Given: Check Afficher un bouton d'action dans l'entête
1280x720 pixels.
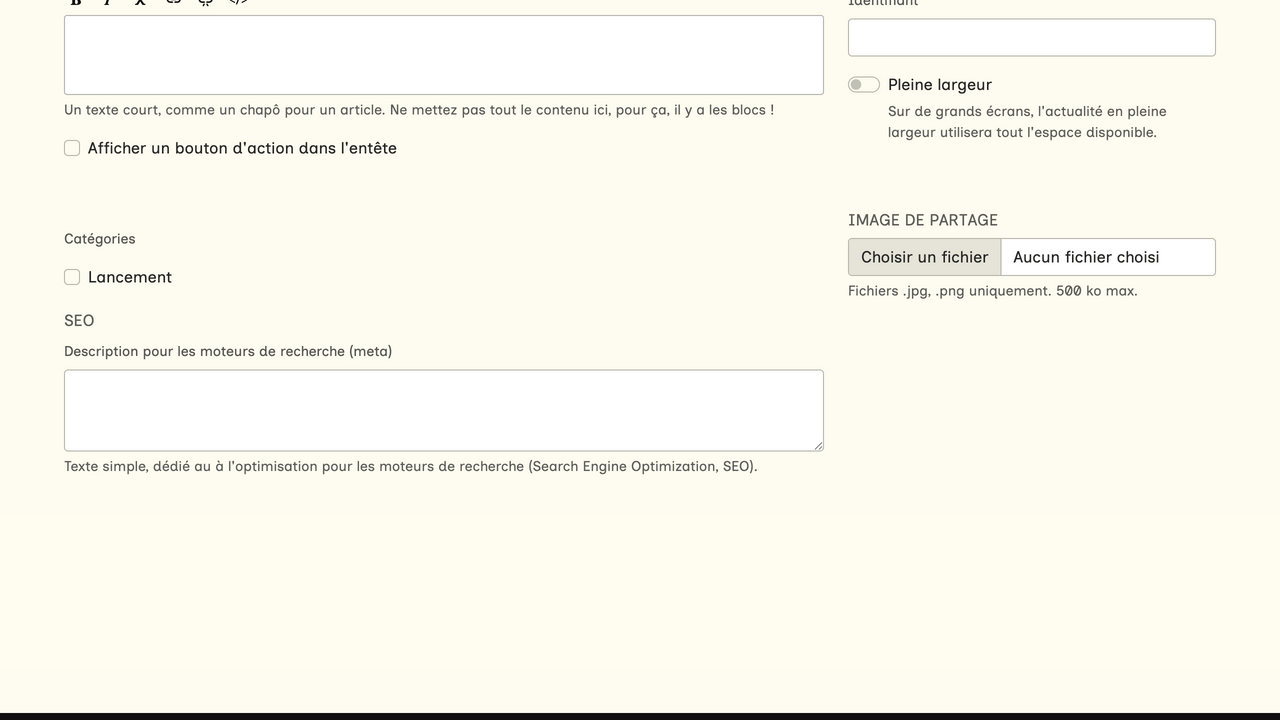Looking at the screenshot, I should 72,148.
